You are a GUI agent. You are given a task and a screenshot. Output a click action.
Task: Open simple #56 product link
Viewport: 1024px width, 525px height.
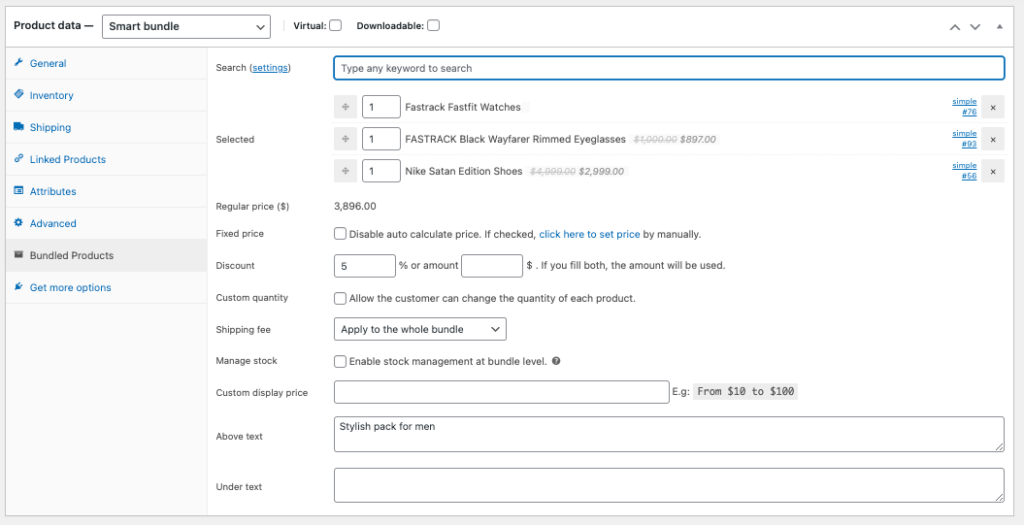point(965,170)
